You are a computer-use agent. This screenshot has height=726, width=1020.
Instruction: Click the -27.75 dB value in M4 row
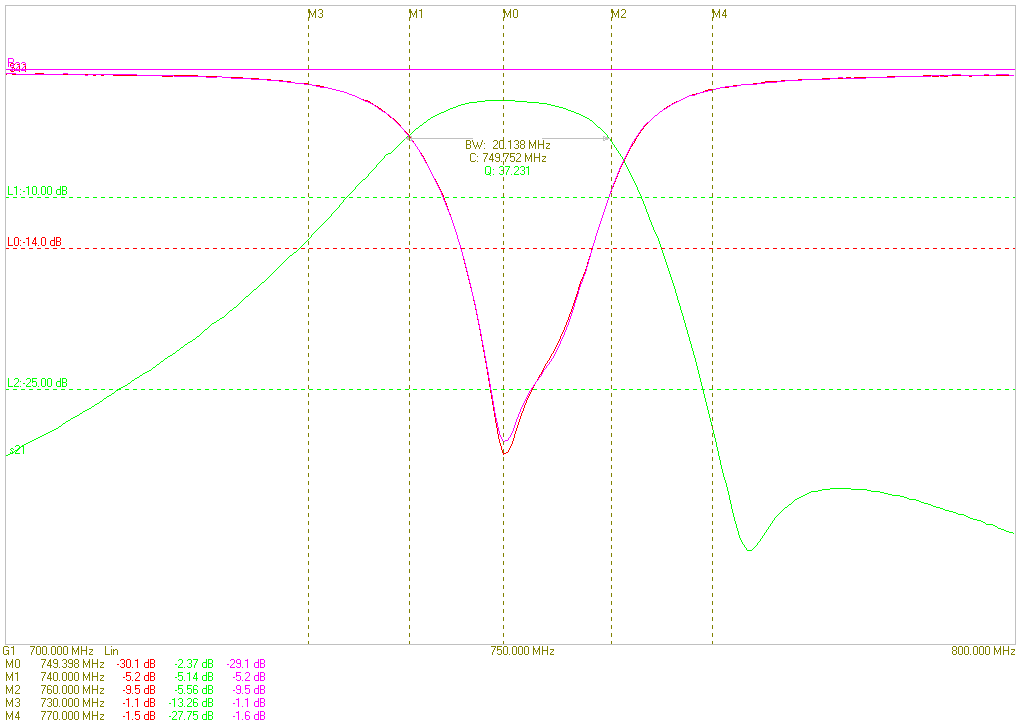[x=191, y=716]
